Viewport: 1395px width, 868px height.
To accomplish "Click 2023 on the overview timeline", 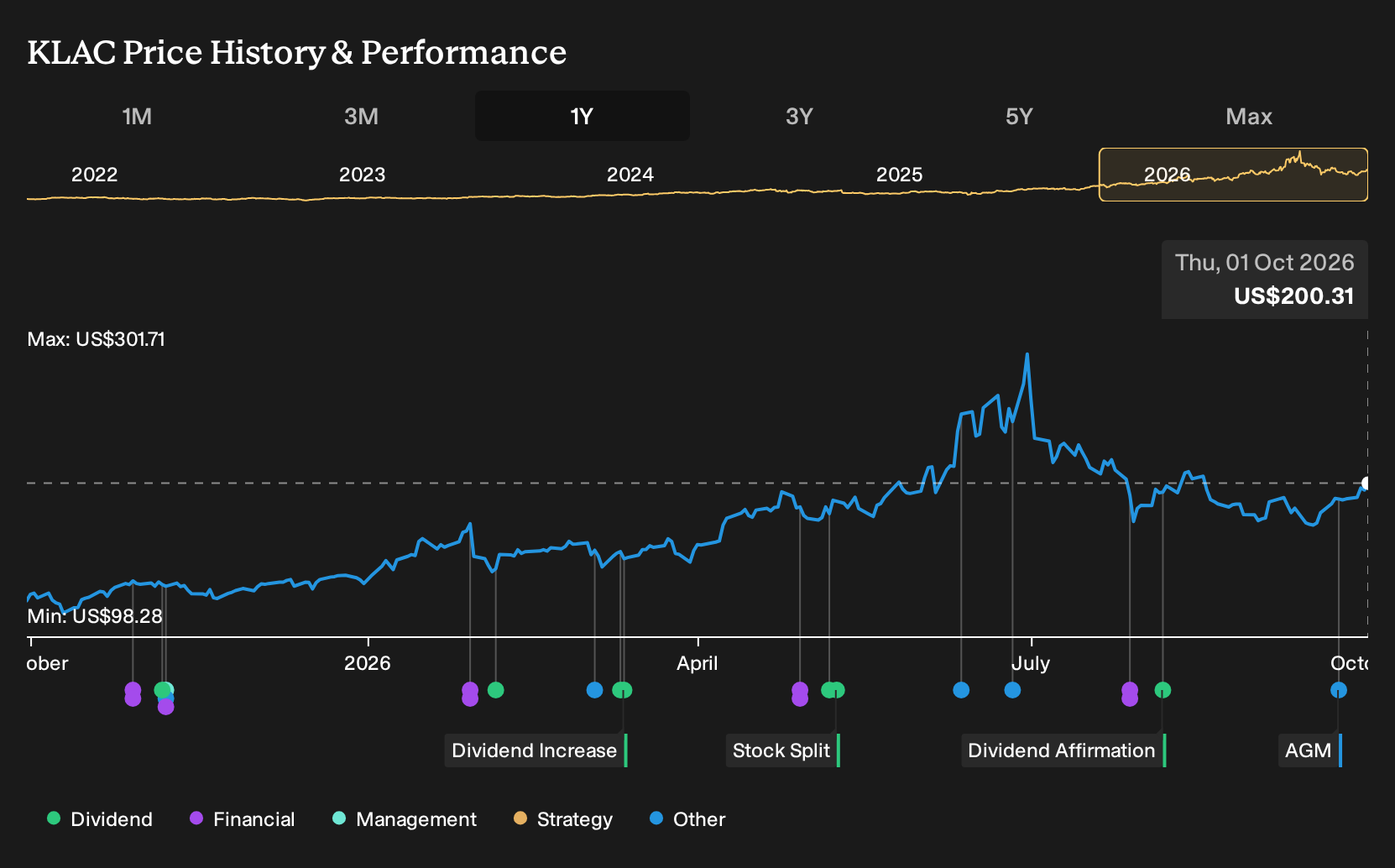I will coord(362,175).
